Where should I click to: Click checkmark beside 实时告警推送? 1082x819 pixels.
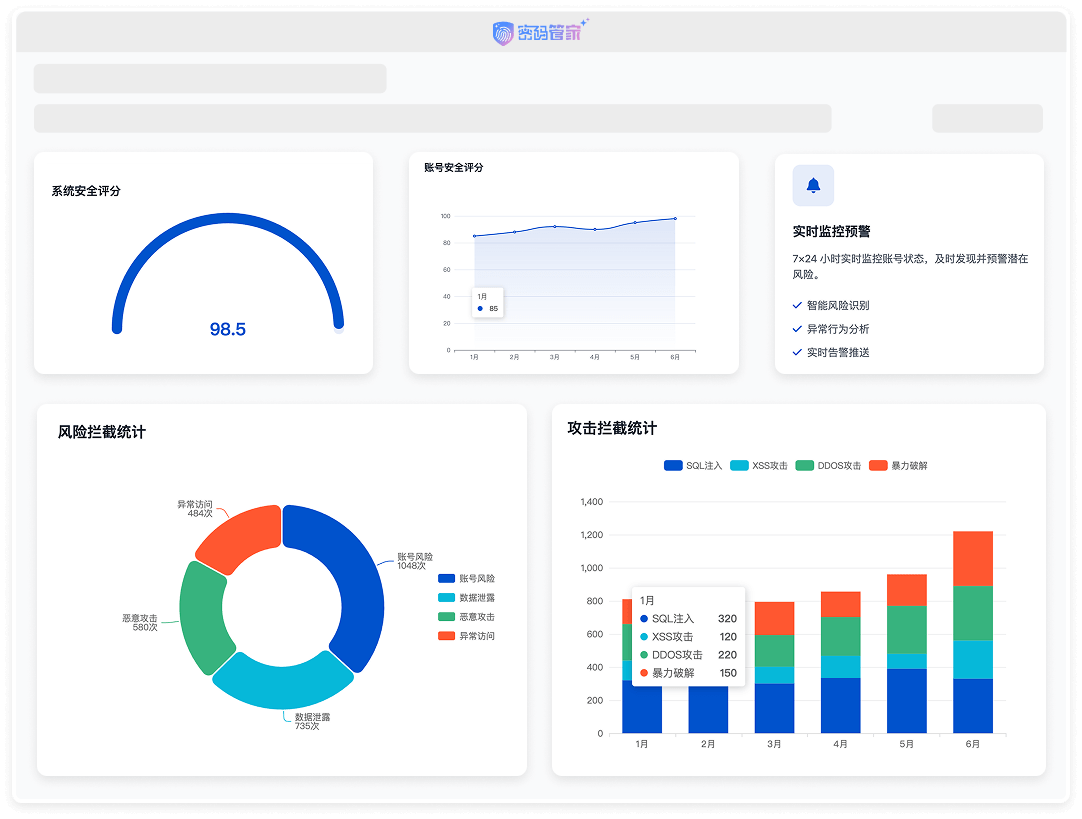click(x=797, y=352)
